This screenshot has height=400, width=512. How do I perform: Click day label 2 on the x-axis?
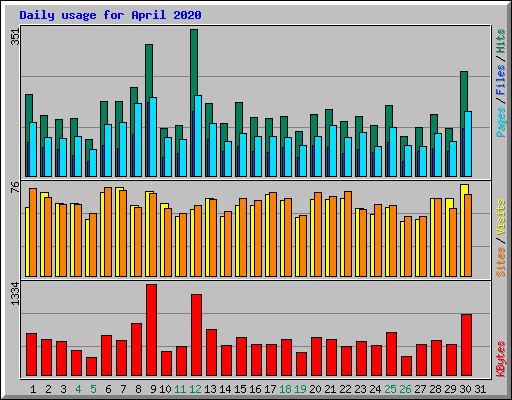pyautogui.click(x=48, y=389)
